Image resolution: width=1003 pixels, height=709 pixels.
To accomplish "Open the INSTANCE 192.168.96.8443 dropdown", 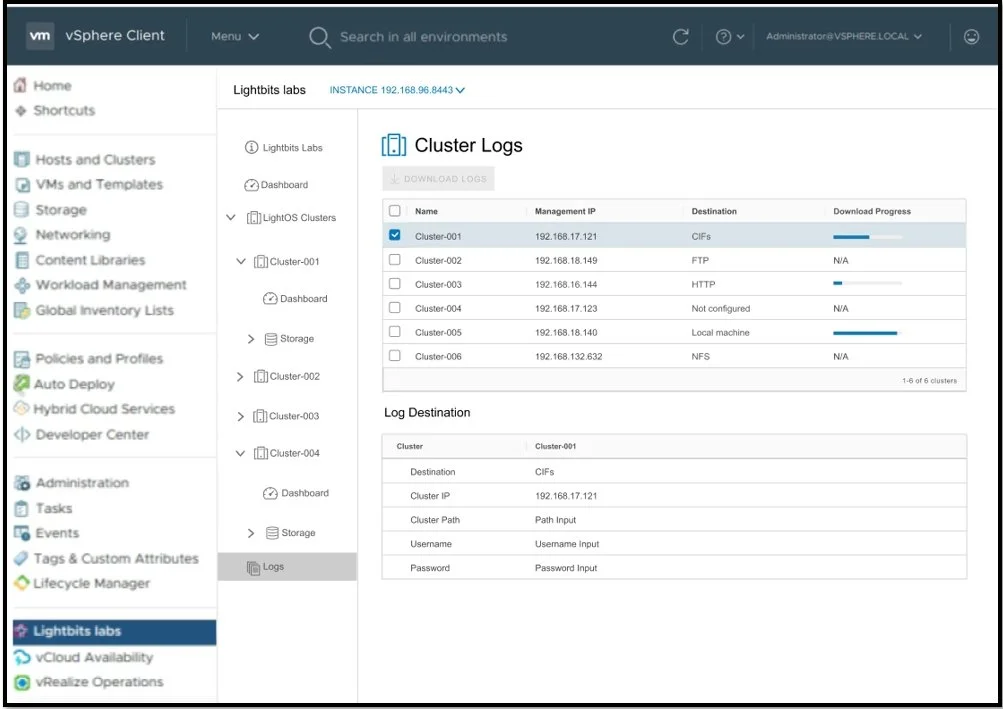I will [397, 90].
